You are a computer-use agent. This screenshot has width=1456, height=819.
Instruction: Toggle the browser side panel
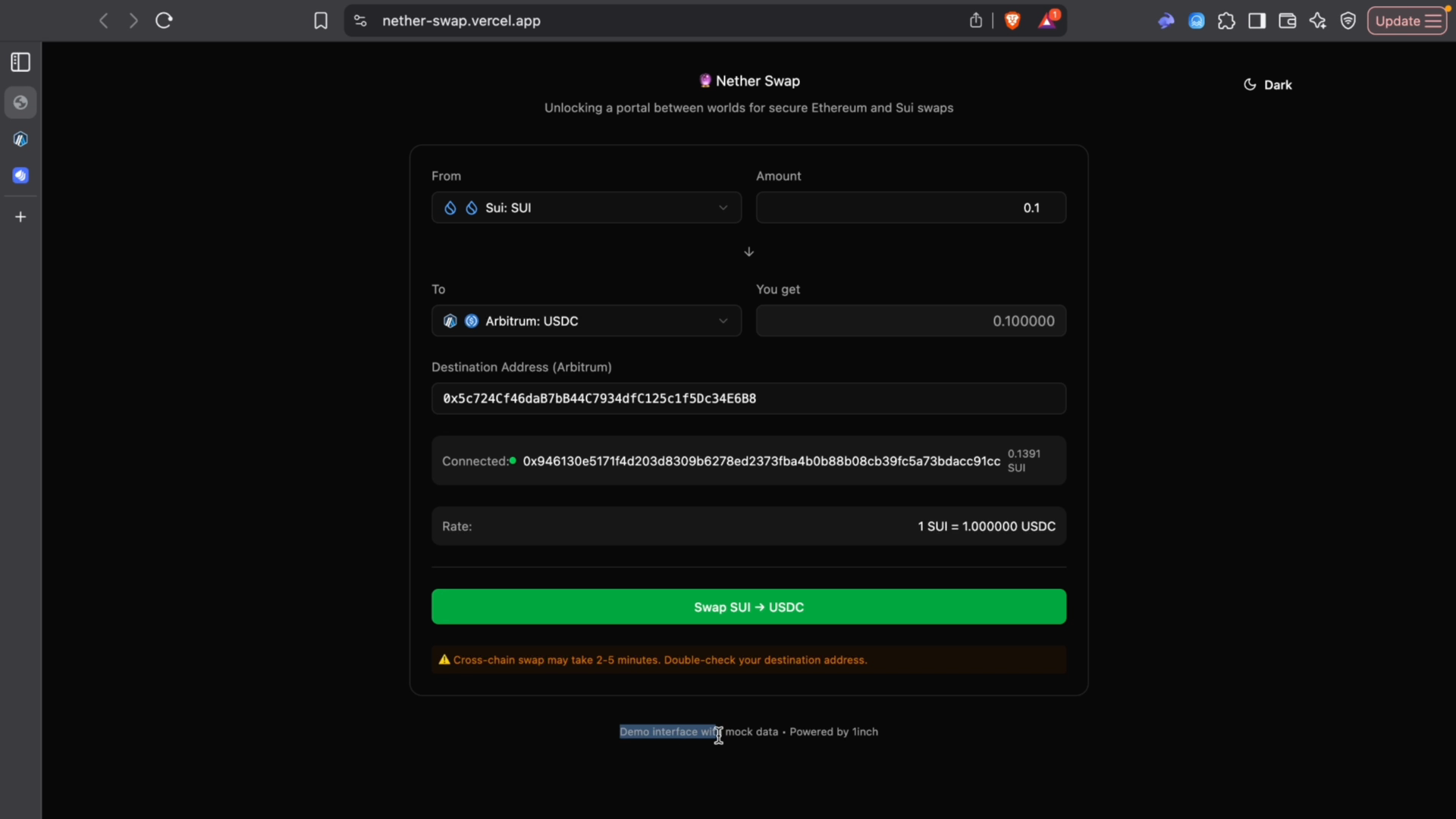[1257, 20]
